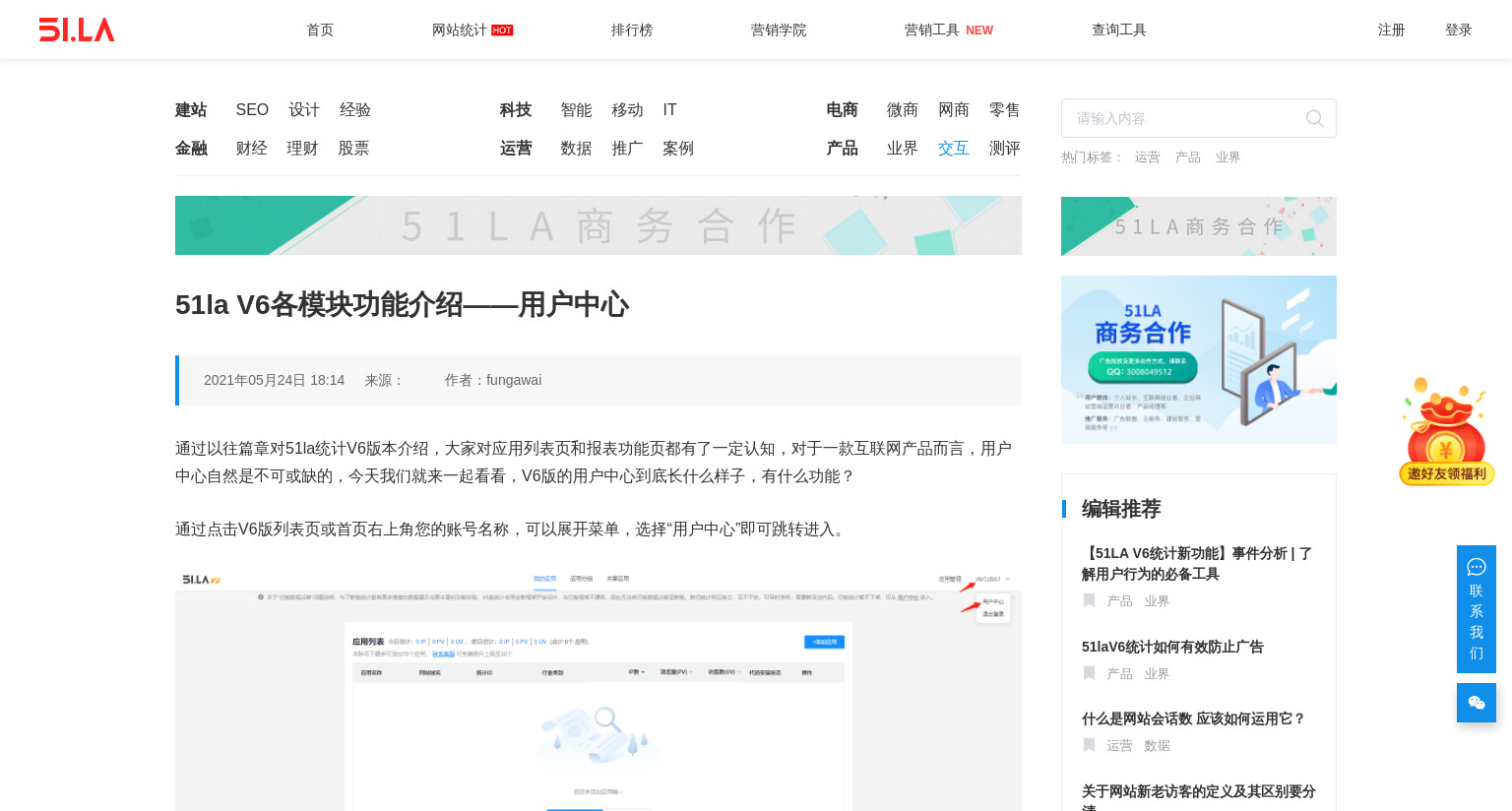Image resolution: width=1512 pixels, height=811 pixels.
Task: Click bookmark icon under 事件分析 article
Action: (1089, 600)
